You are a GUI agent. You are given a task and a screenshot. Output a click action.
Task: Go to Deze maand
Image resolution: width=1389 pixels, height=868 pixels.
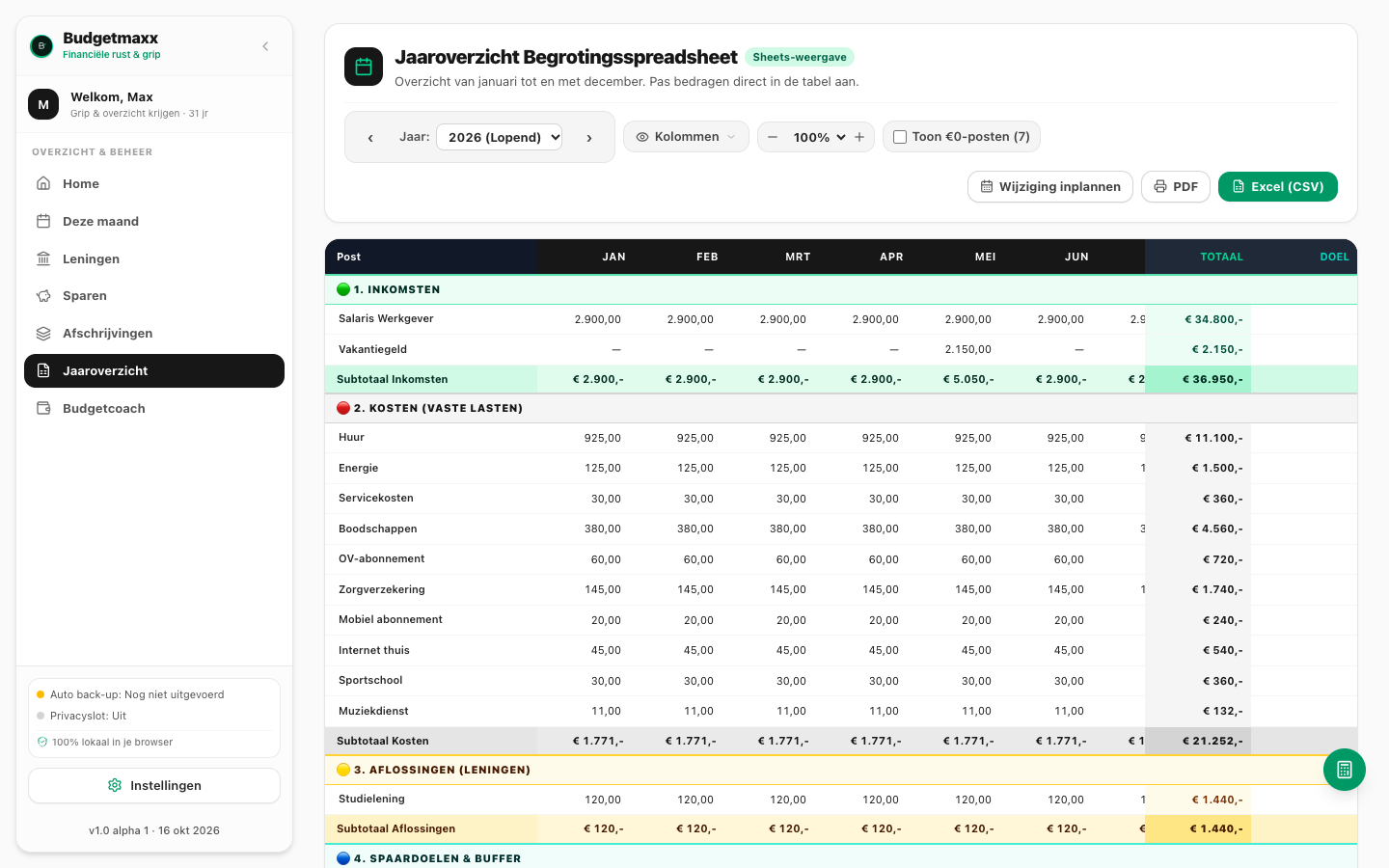[154, 221]
